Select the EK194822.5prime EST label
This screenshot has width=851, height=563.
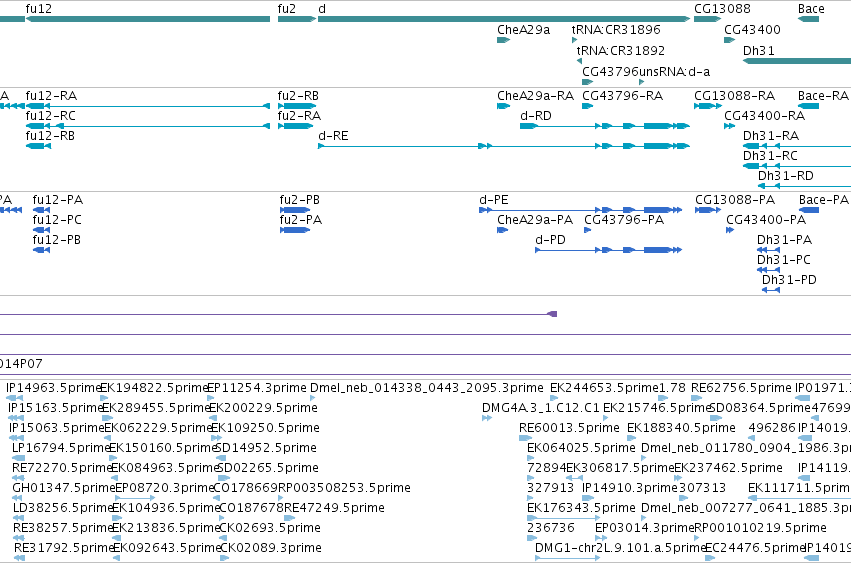[x=155, y=388]
